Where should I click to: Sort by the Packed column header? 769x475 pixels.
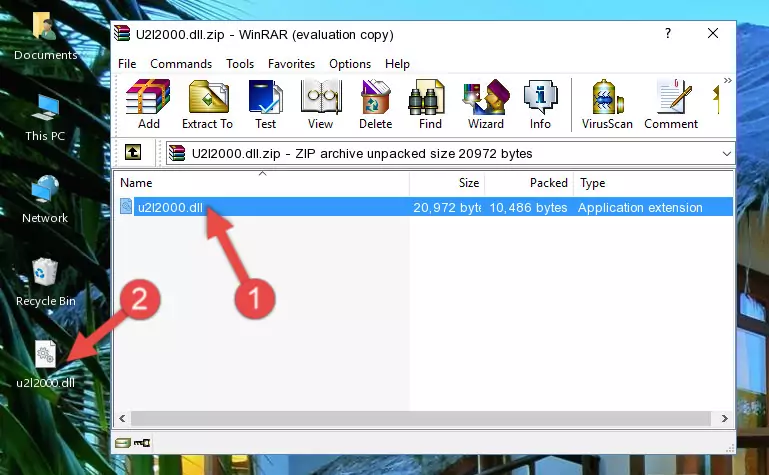click(x=529, y=183)
